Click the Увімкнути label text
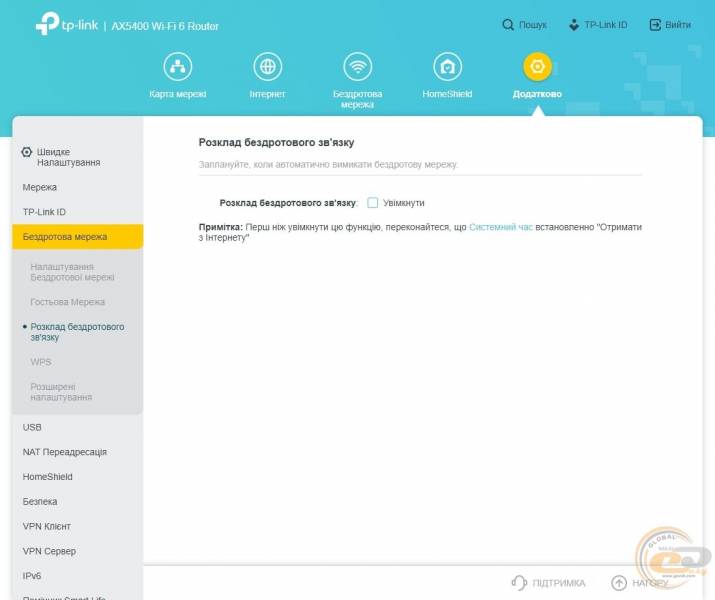 pos(404,203)
